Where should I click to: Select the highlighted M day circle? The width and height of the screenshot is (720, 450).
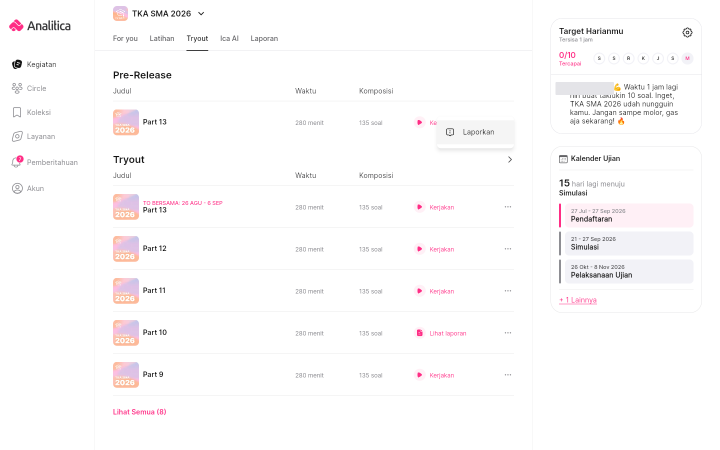687,58
